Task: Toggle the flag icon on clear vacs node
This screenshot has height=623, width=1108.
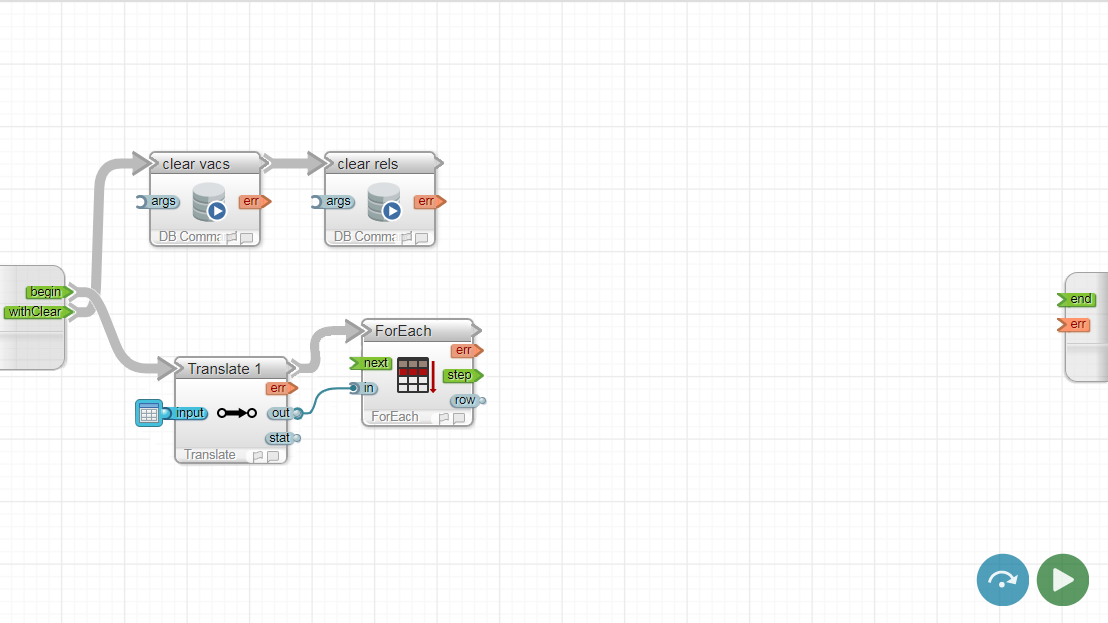Action: coord(231,238)
